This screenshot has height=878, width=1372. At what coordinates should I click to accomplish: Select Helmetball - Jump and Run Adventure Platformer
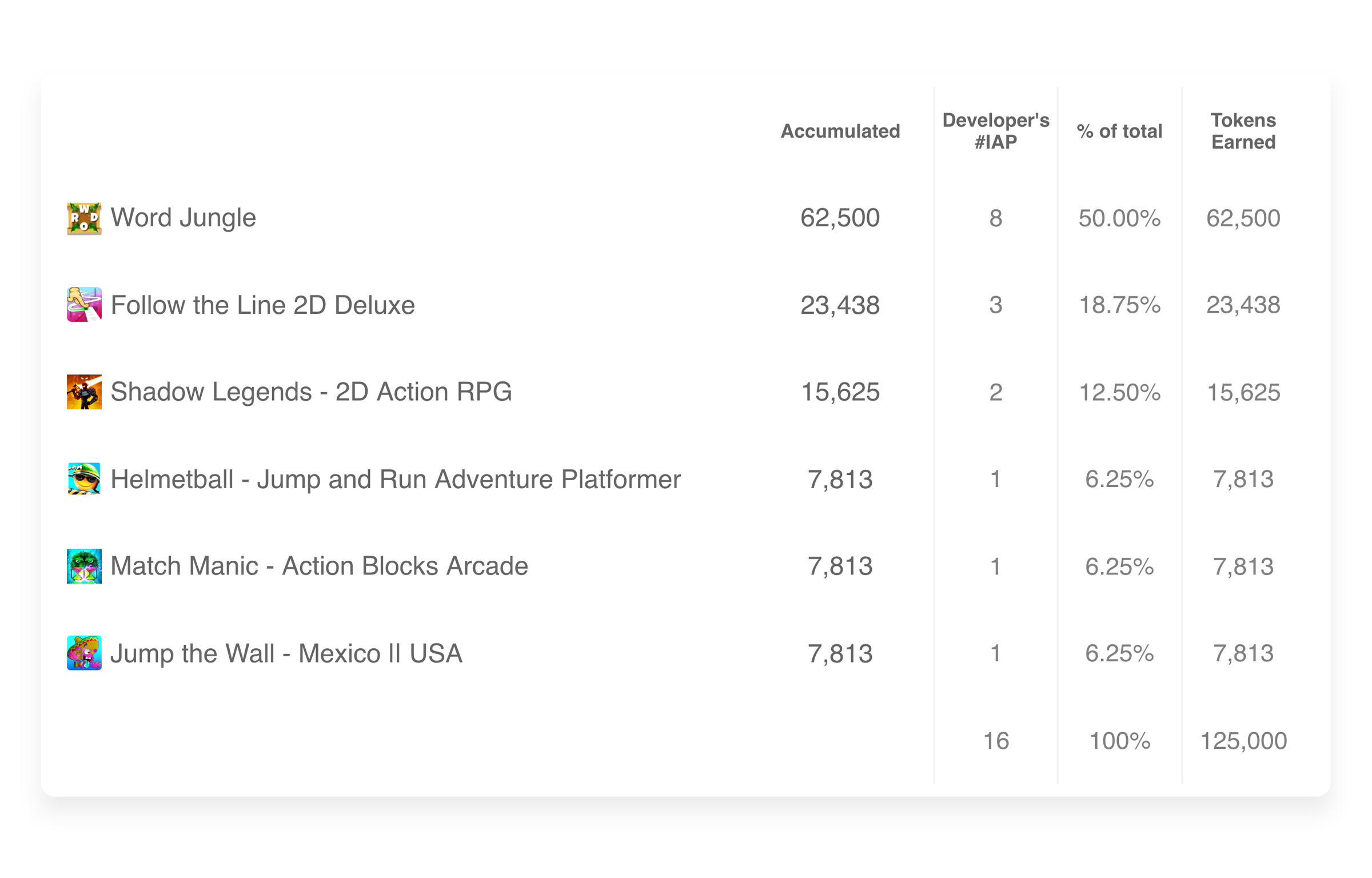396,479
